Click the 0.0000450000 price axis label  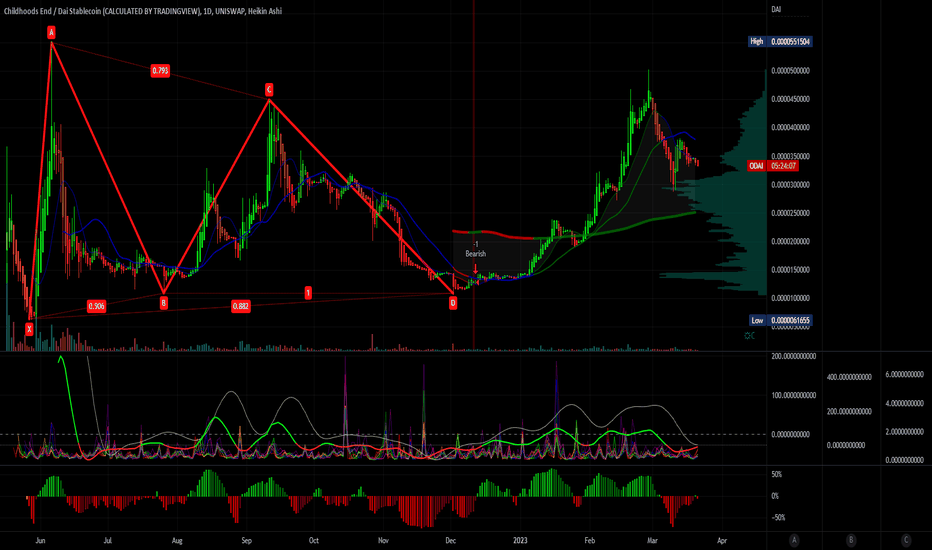[790, 99]
